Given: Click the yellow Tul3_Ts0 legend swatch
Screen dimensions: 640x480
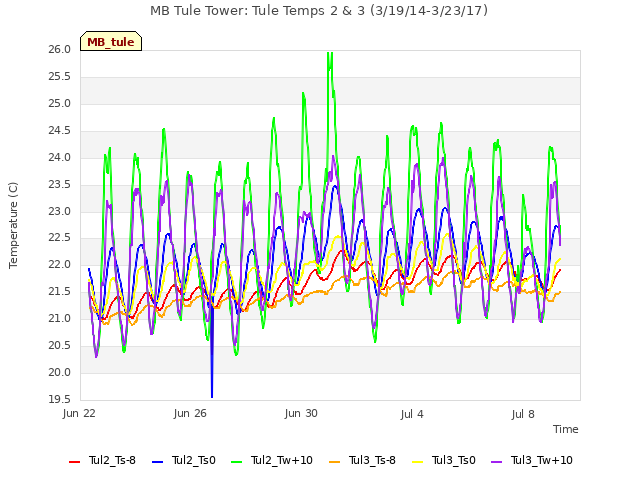Looking at the screenshot, I should coord(418,462).
